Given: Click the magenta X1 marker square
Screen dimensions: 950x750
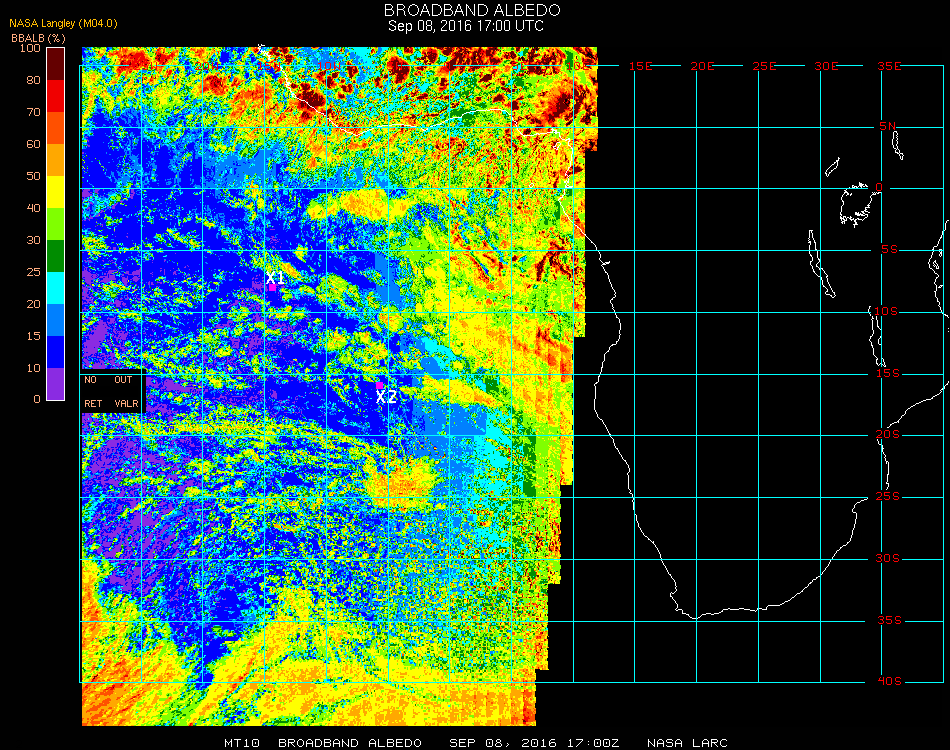Looking at the screenshot, I should point(272,288).
